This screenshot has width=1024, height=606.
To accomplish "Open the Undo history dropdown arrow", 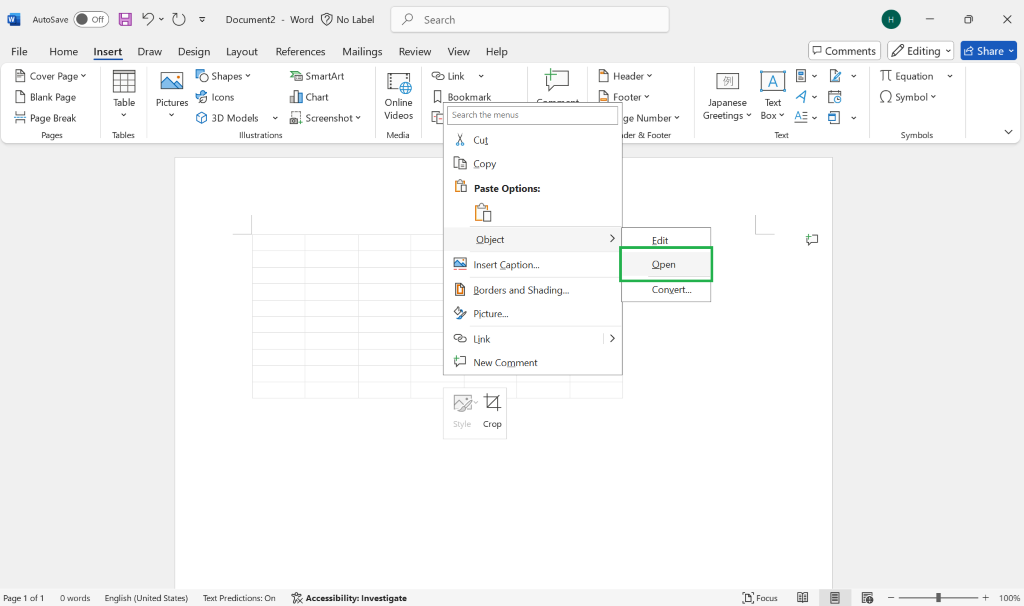I will click(x=161, y=20).
